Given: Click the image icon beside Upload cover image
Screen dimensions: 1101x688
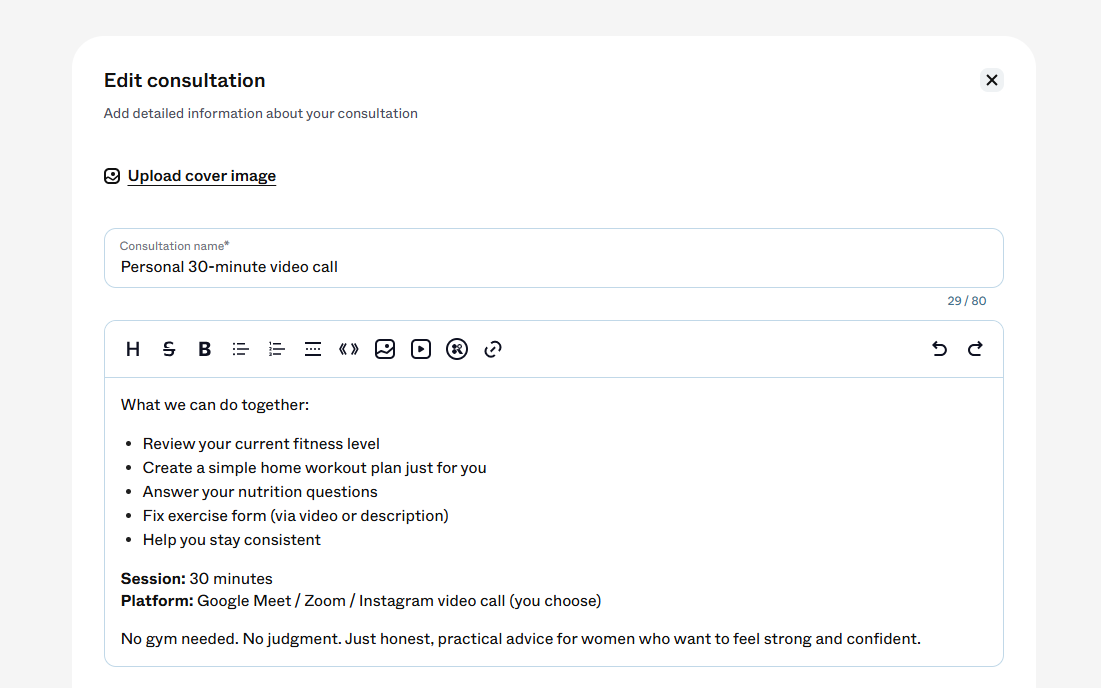Looking at the screenshot, I should [x=112, y=176].
